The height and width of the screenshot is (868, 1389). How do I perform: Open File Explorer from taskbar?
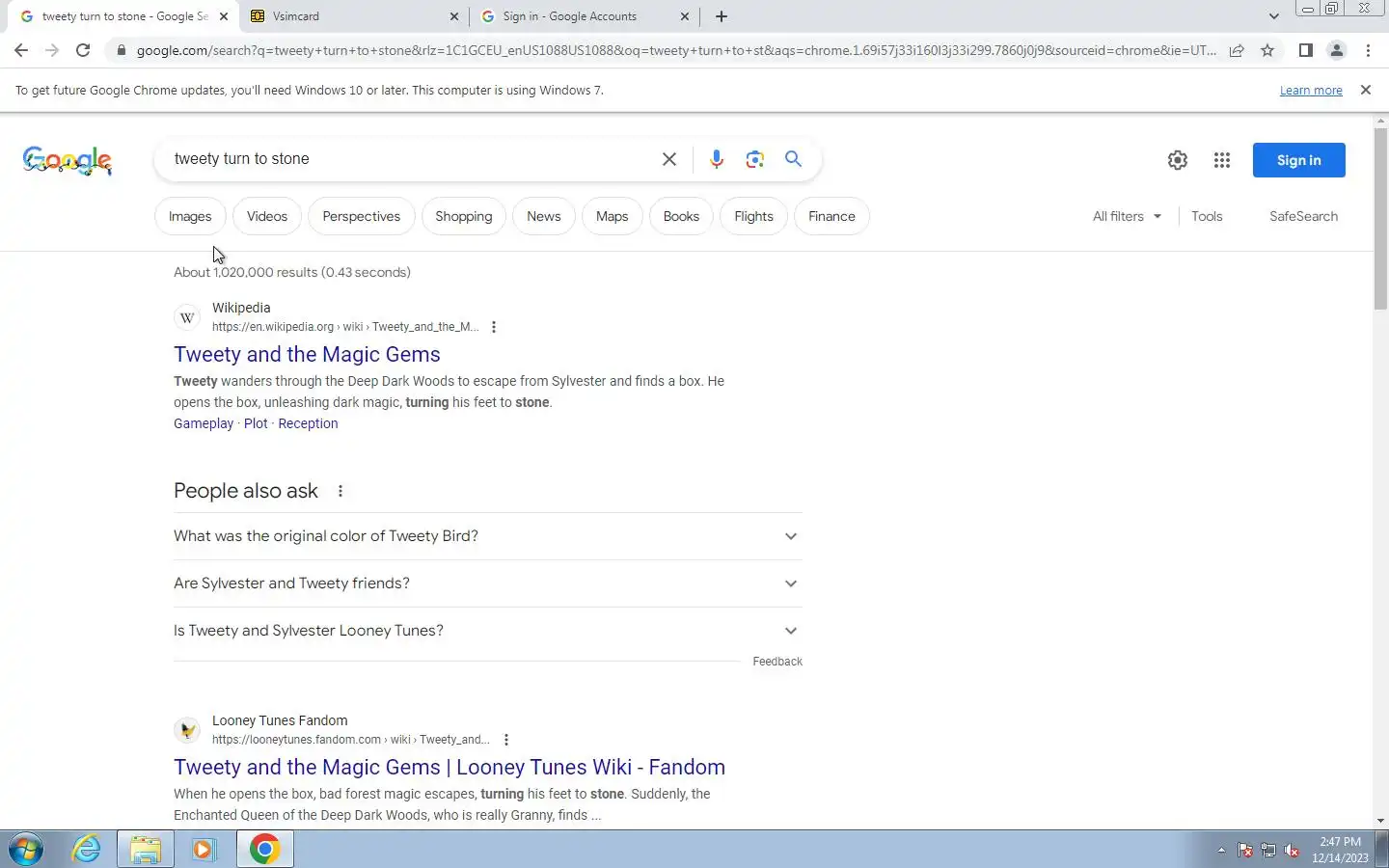[146, 850]
